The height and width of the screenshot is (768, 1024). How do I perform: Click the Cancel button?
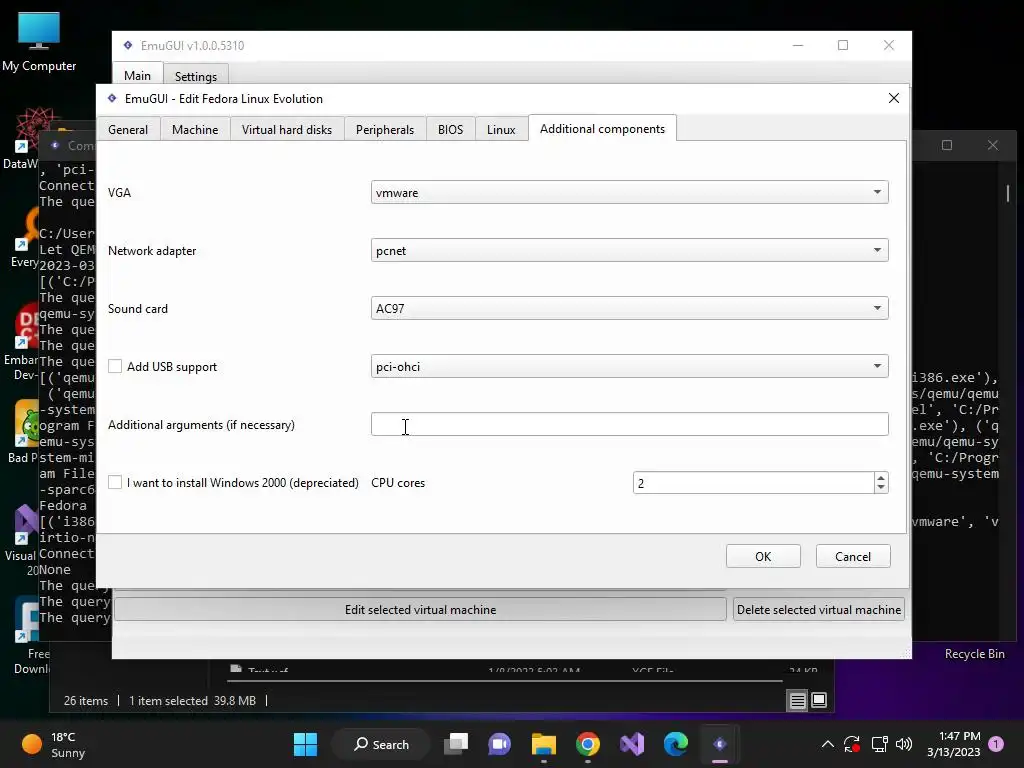(x=853, y=556)
